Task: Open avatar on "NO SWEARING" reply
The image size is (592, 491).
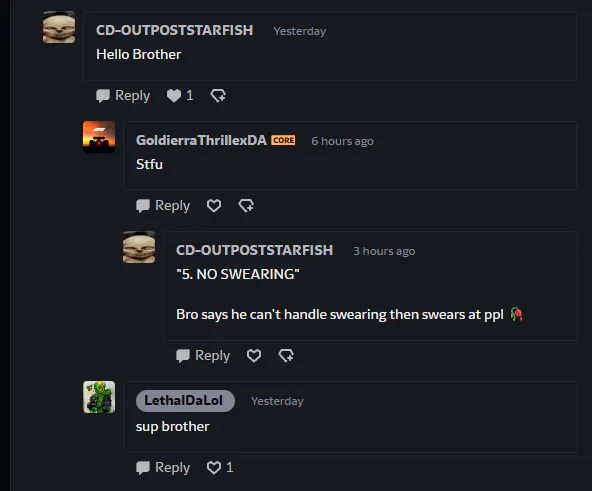Action: [x=139, y=247]
